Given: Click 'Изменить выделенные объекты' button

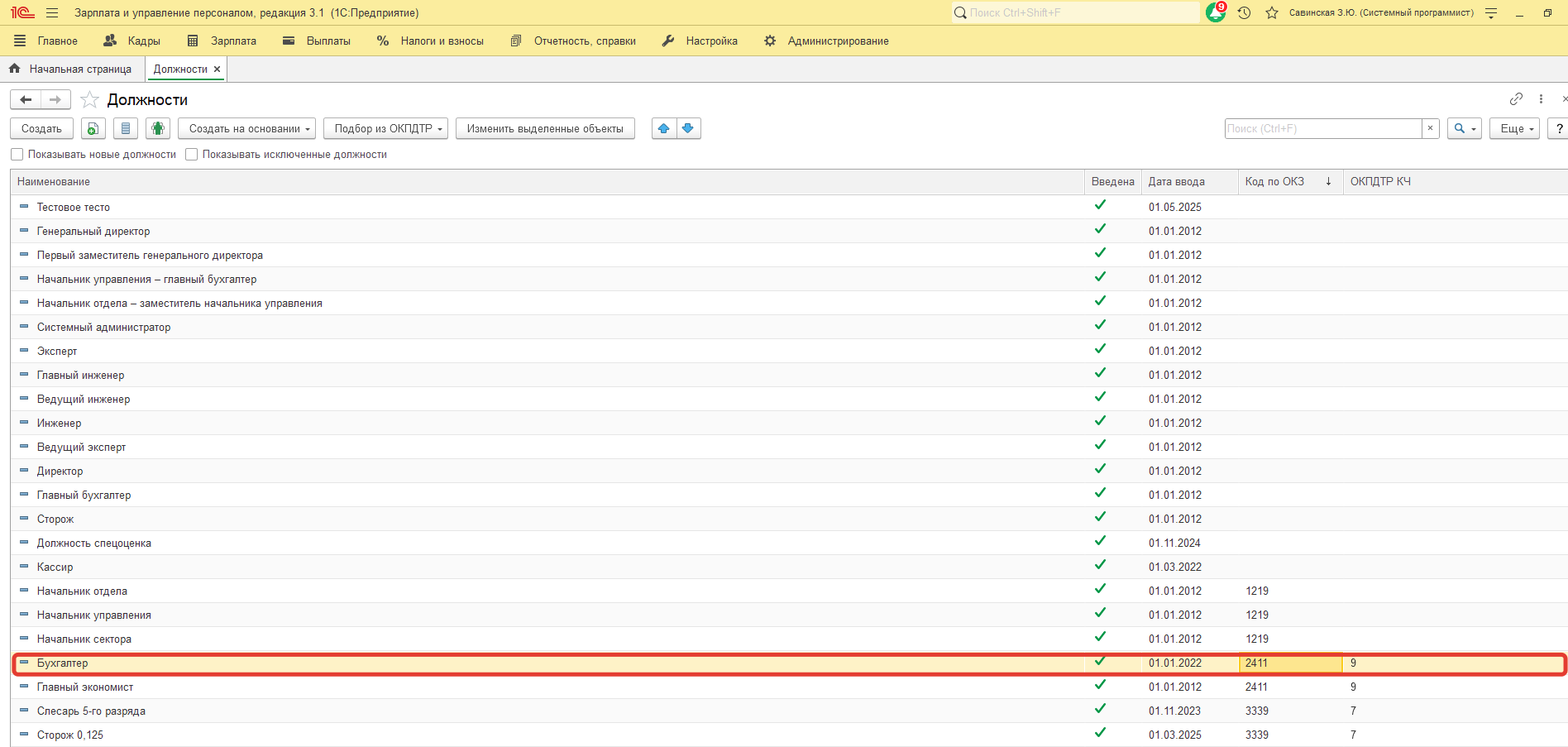Looking at the screenshot, I should (x=545, y=128).
